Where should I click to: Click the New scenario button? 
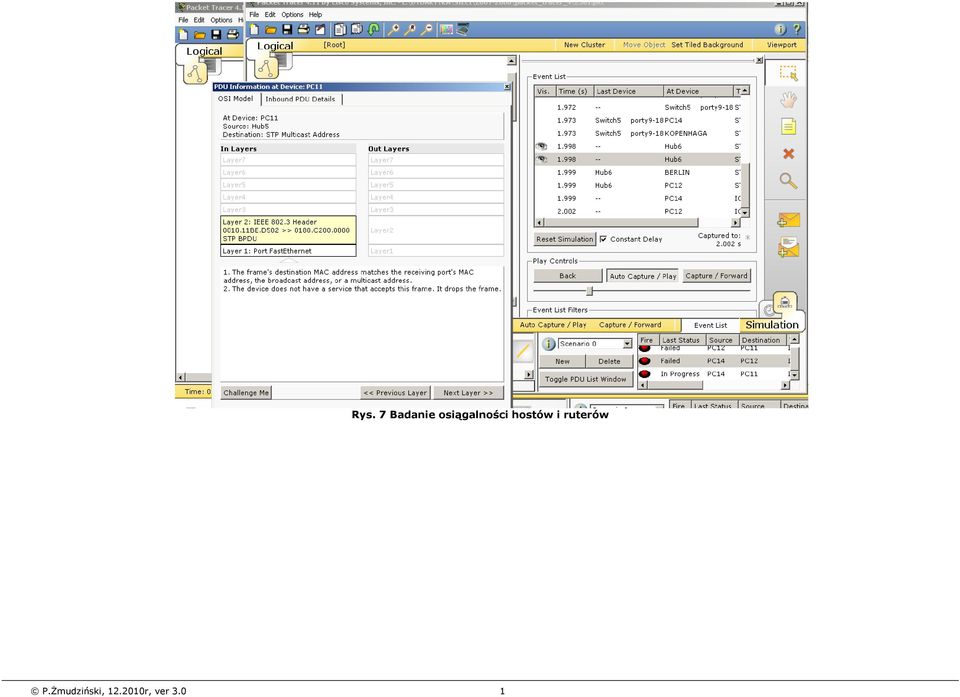click(x=562, y=361)
